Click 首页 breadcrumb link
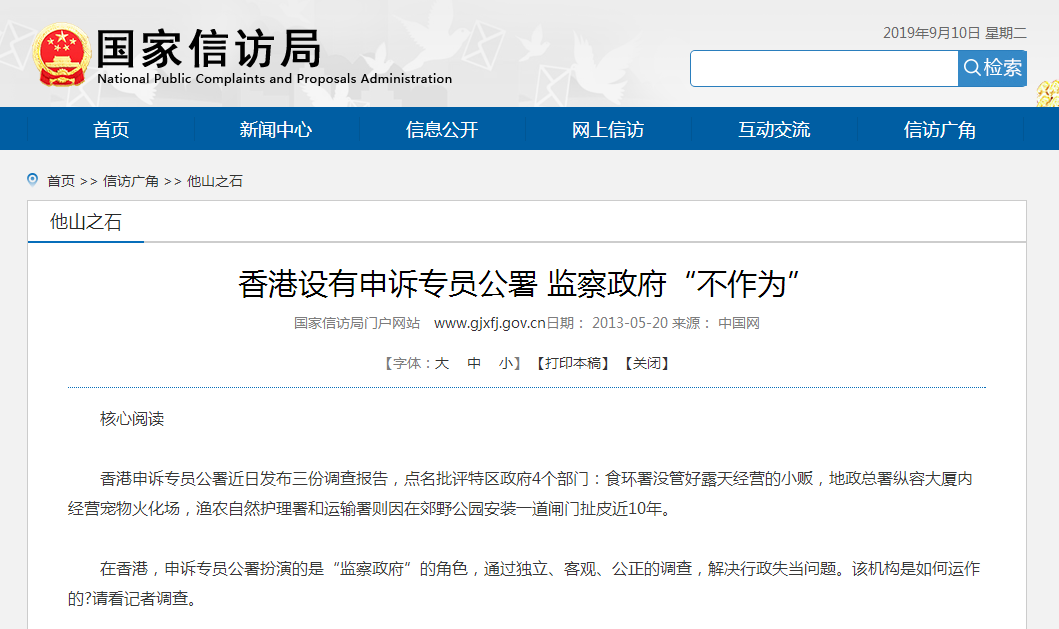Viewport: 1059px width, 629px height. pos(61,181)
